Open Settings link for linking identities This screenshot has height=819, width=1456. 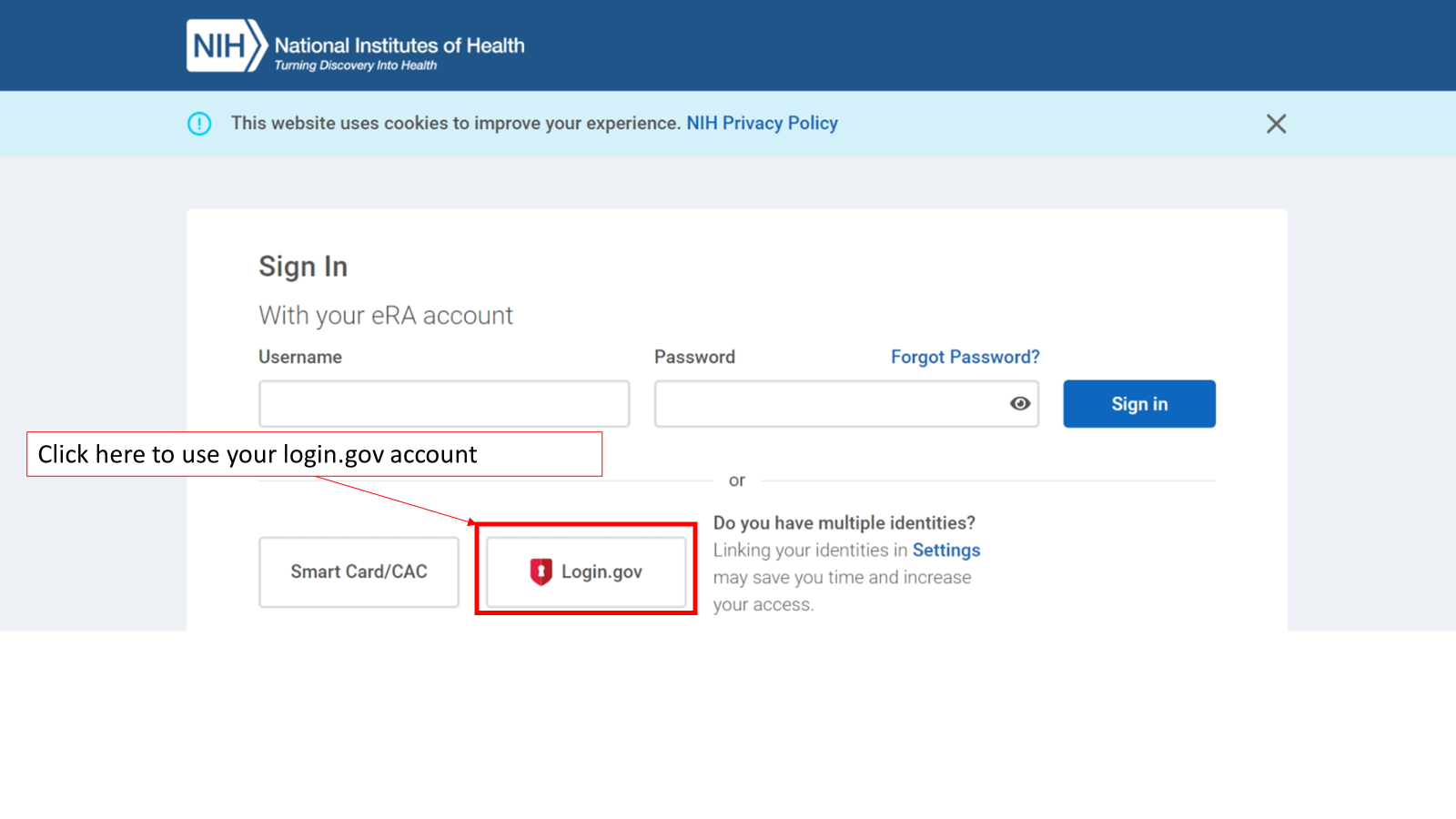tap(946, 551)
